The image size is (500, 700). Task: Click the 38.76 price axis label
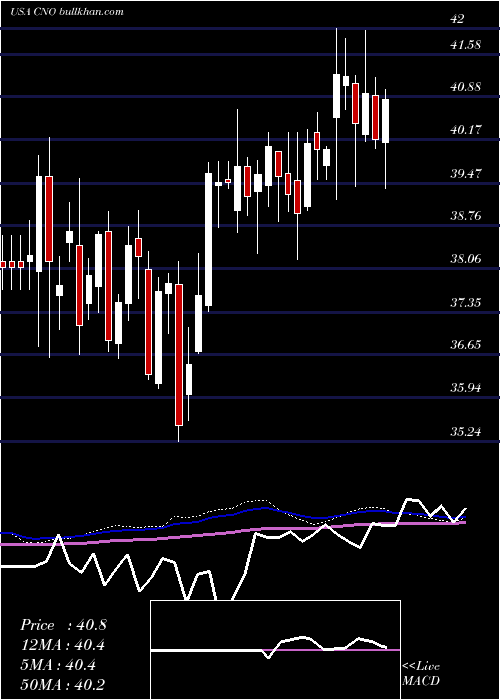466,216
